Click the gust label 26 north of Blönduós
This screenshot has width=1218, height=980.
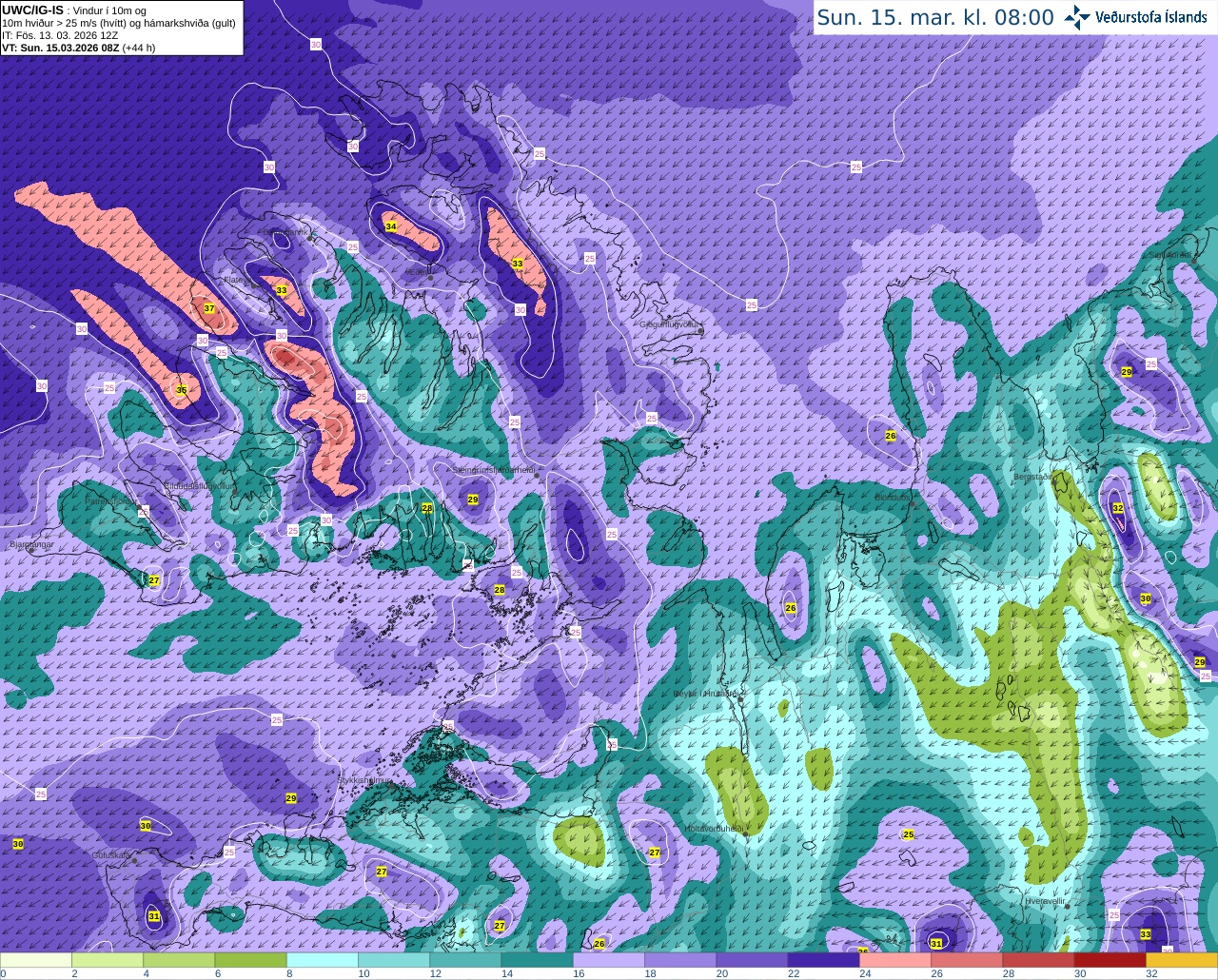click(x=891, y=436)
